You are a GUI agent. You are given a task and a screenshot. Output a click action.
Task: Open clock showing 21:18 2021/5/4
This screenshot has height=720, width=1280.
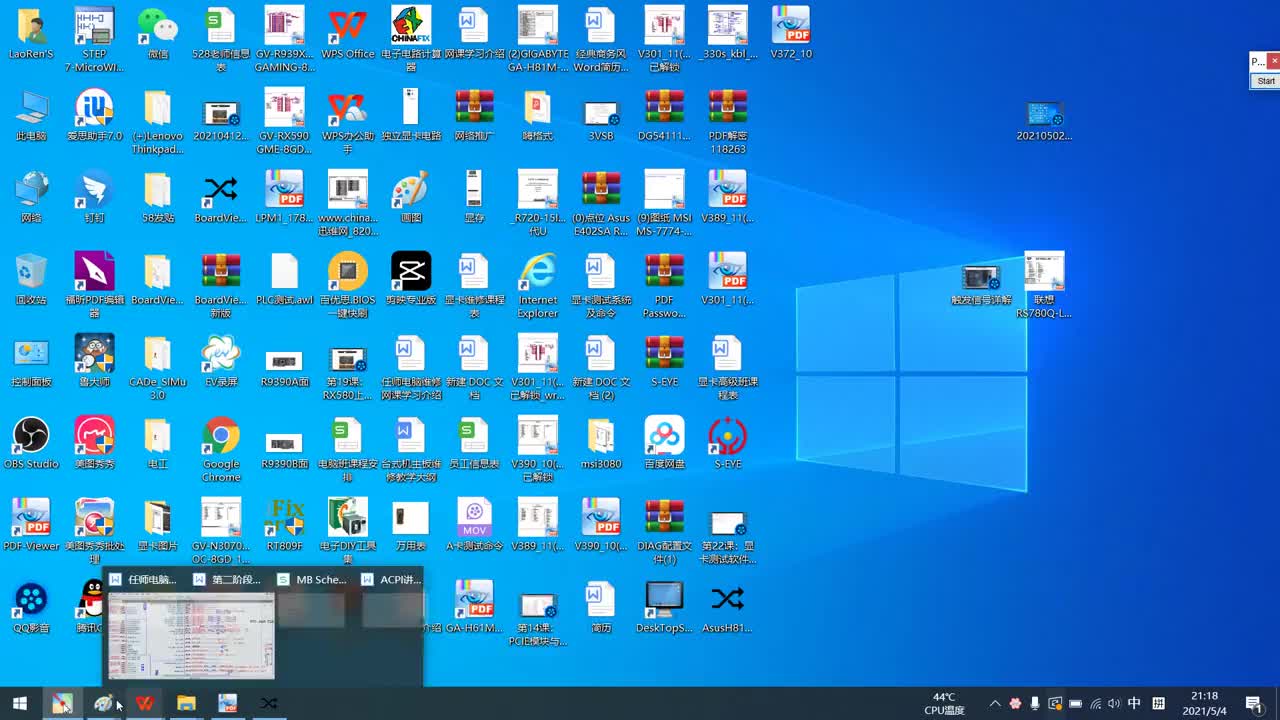(1205, 704)
